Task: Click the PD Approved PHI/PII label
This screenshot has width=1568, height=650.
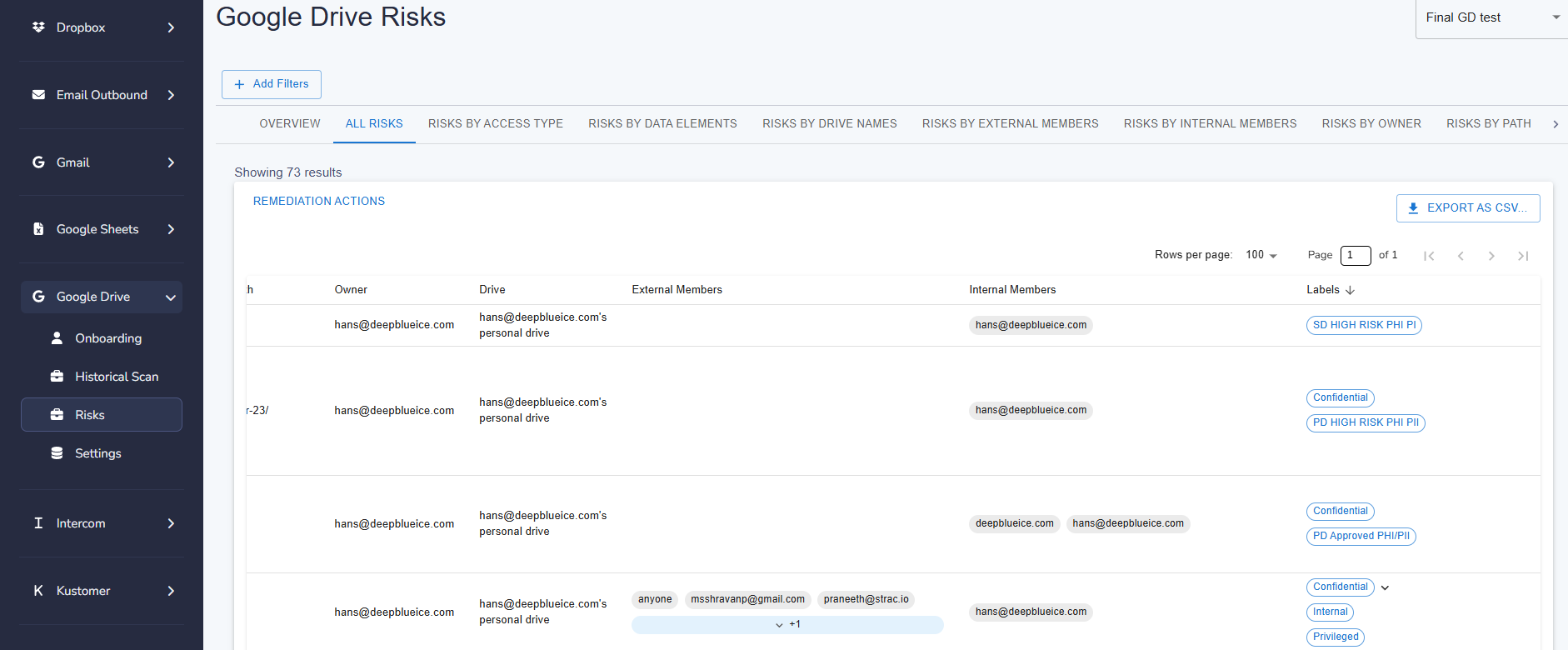Action: (x=1361, y=536)
